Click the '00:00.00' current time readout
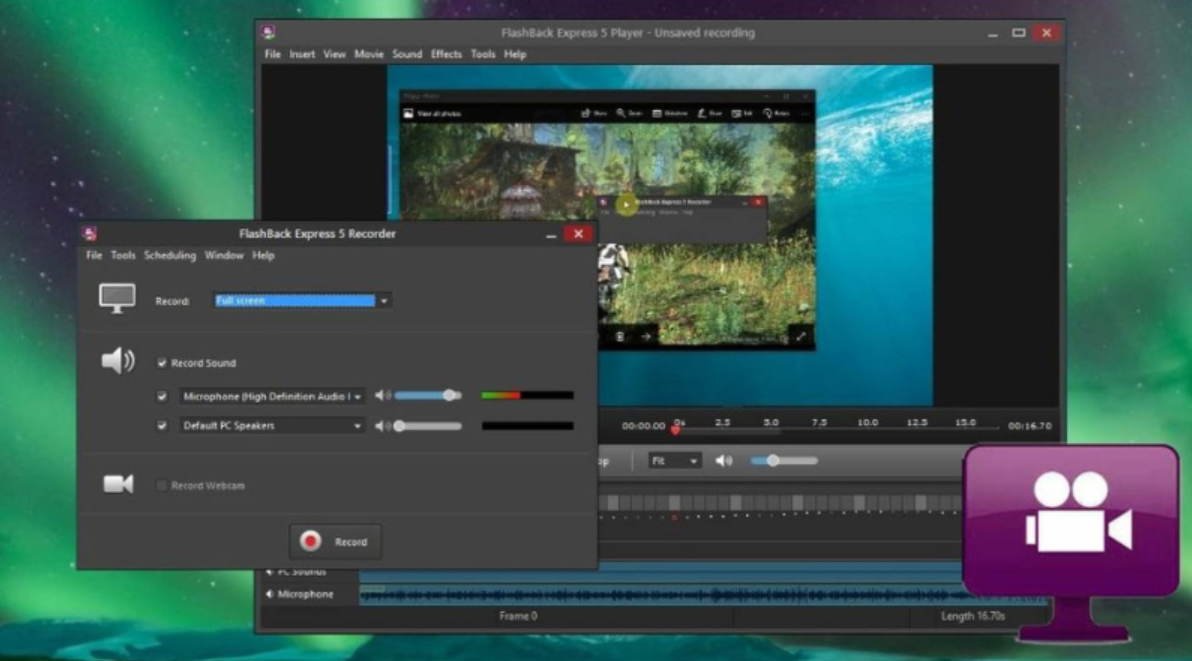The width and height of the screenshot is (1192, 661). tap(643, 425)
